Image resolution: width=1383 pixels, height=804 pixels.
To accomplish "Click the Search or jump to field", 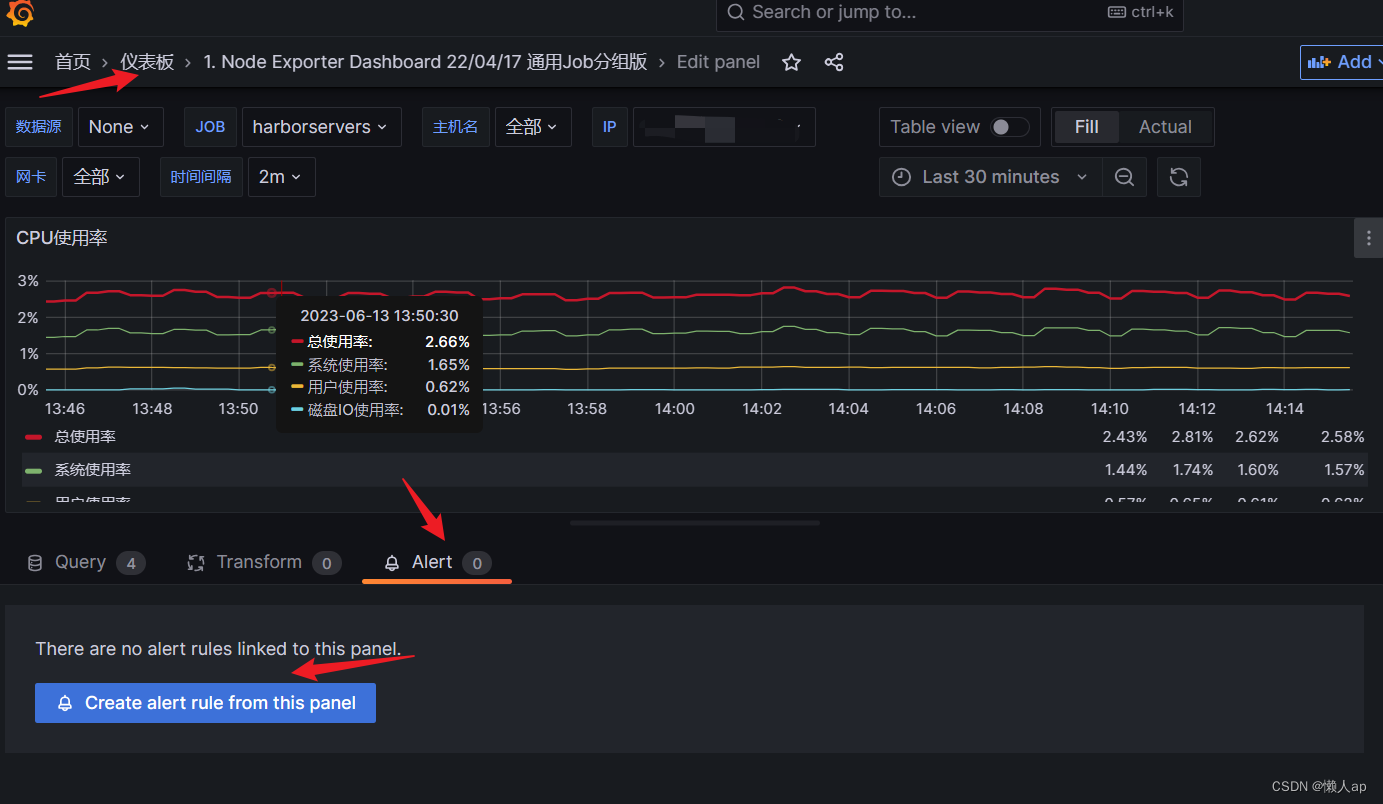I will pos(950,13).
